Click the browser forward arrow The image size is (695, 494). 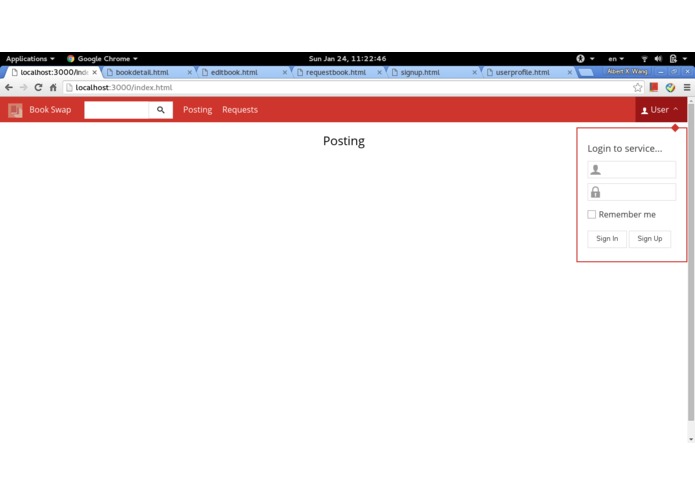(x=23, y=87)
